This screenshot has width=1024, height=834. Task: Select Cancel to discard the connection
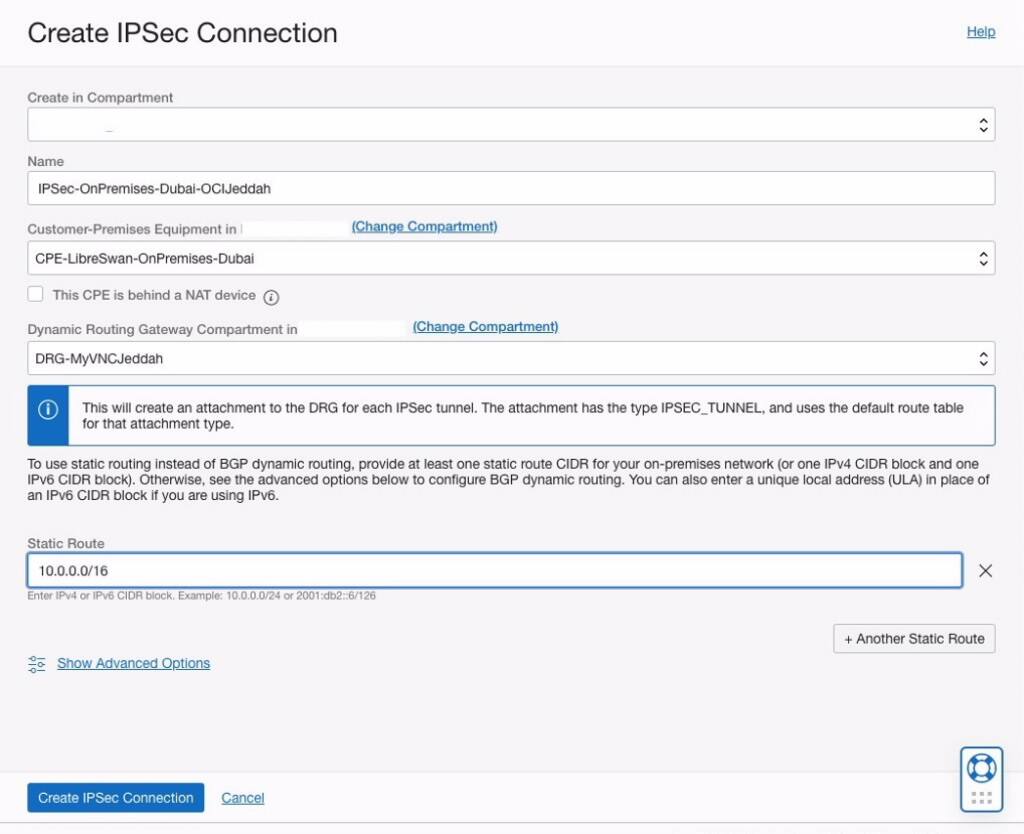tap(242, 797)
